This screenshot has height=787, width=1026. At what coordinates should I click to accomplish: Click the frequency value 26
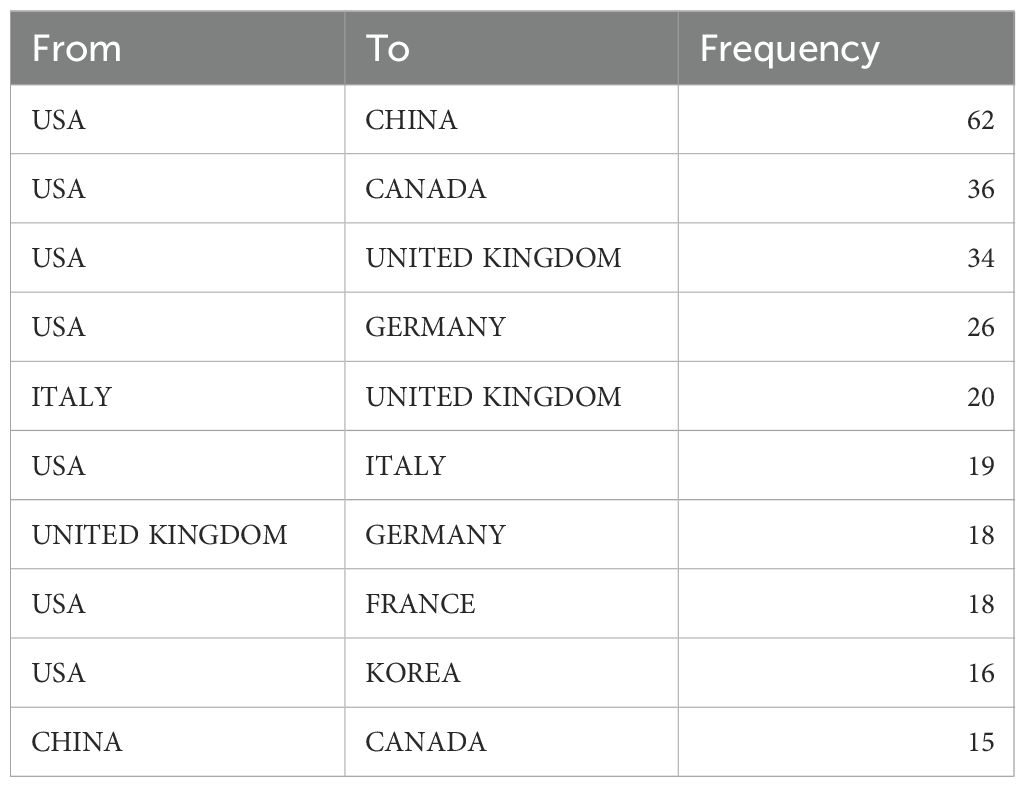[980, 327]
